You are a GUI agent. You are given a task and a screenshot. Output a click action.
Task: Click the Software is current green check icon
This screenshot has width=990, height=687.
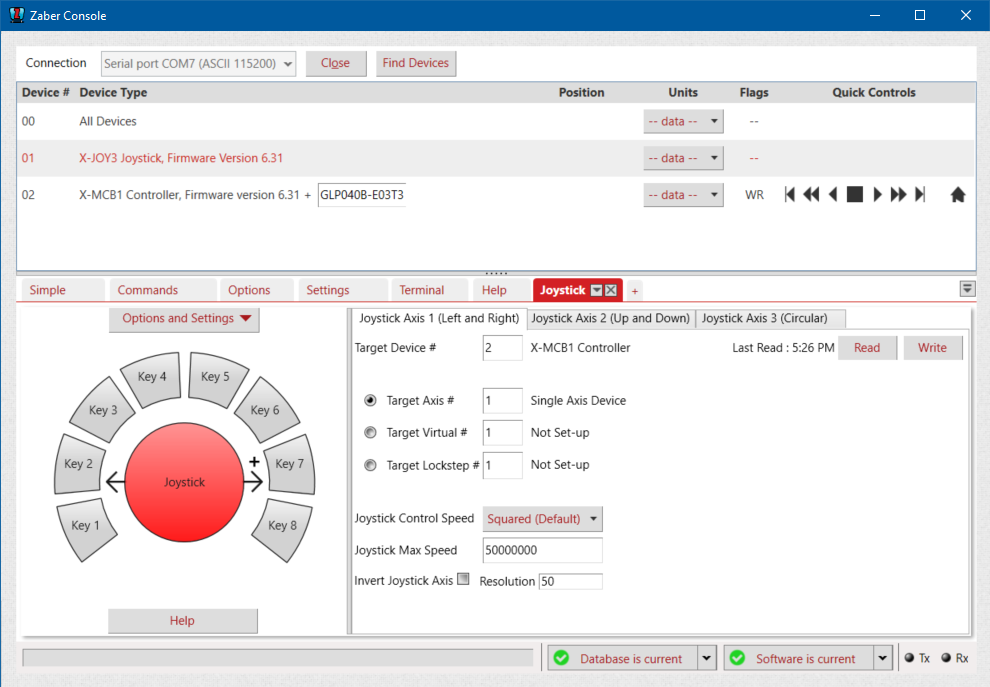(737, 658)
